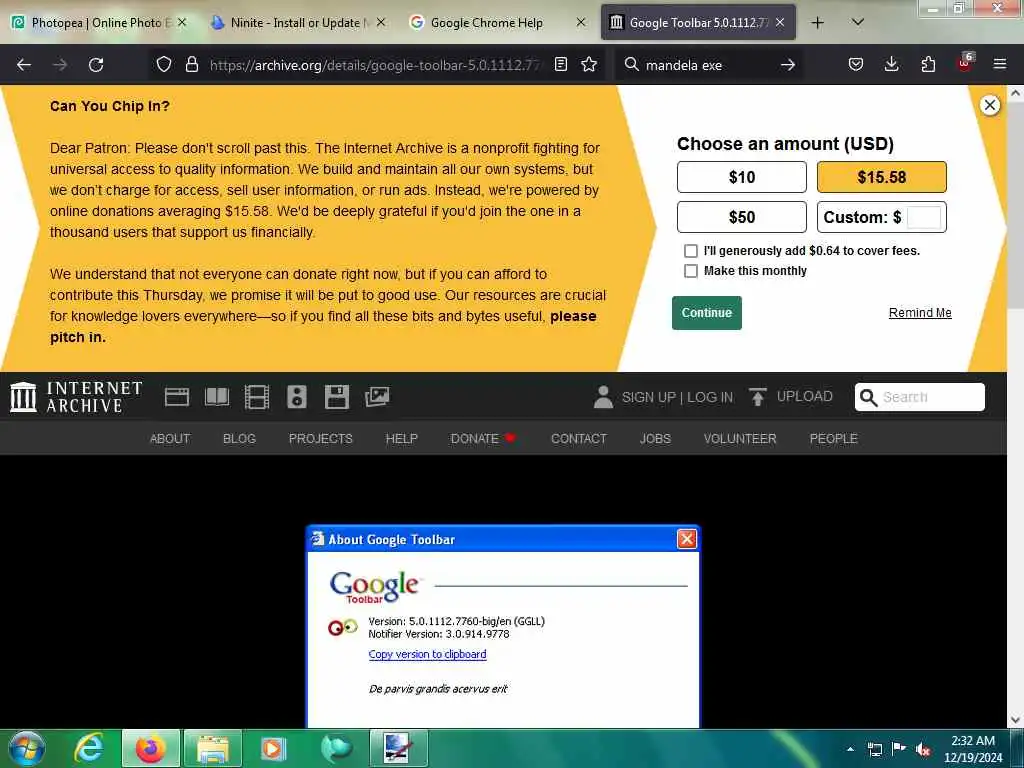Switch to the Ninite tab
The width and height of the screenshot is (1024, 768).
(x=297, y=22)
